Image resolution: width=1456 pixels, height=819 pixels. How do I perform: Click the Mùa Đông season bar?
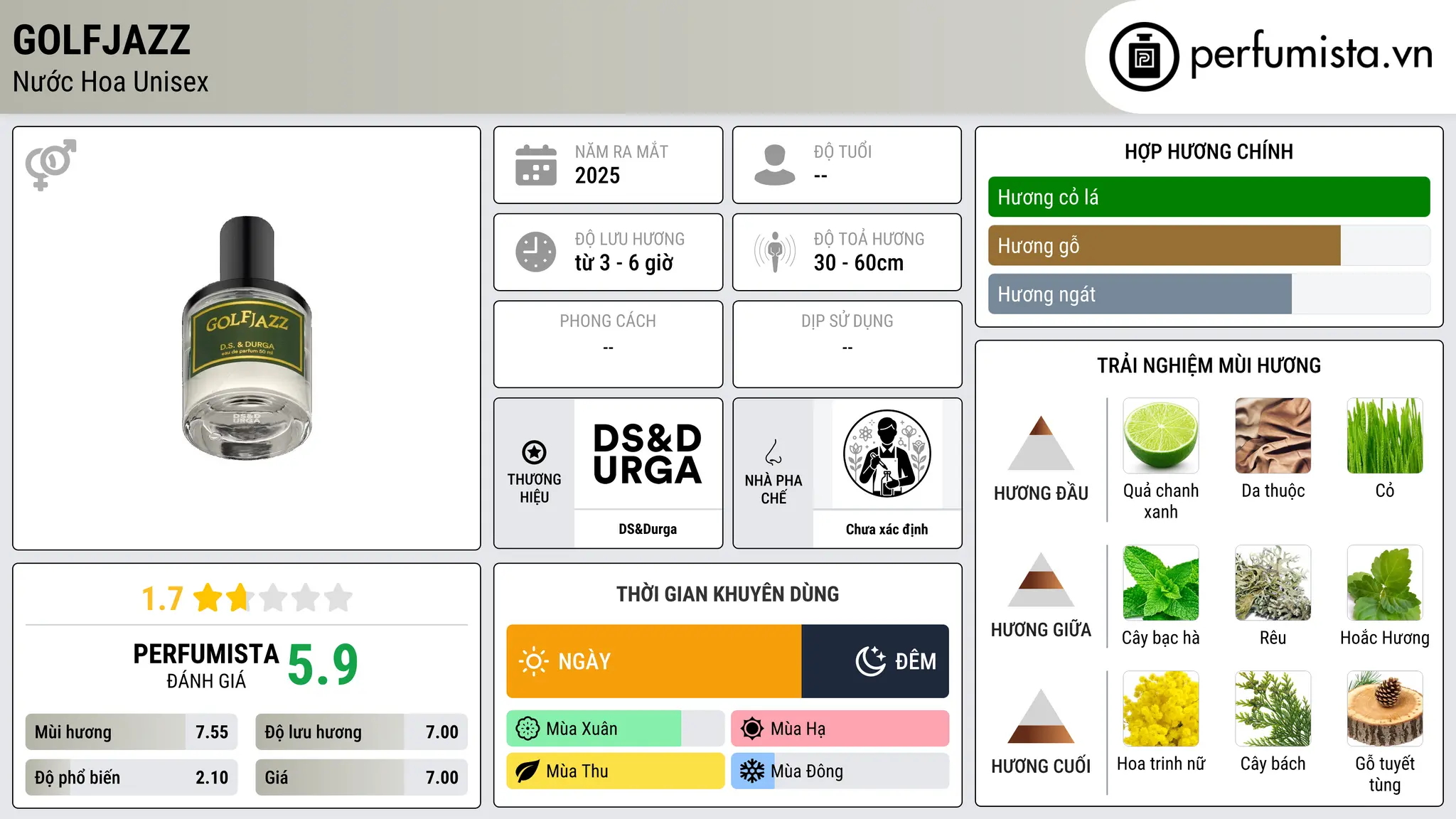840,771
